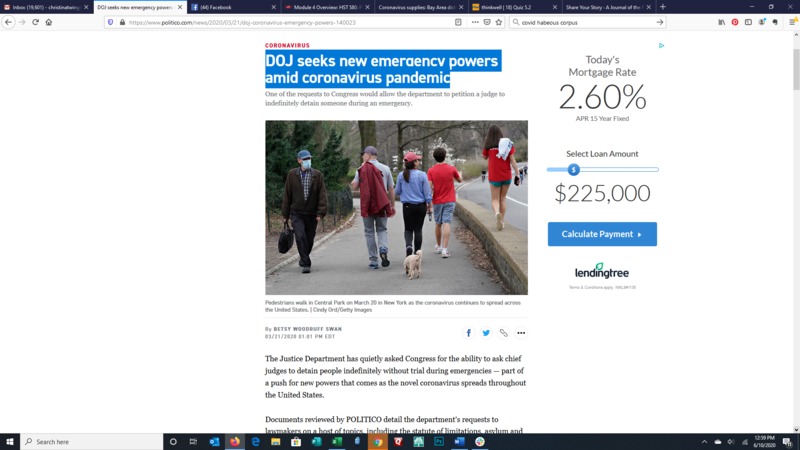
Task: Open Betsy Woodruff Swan author link
Action: coord(307,329)
